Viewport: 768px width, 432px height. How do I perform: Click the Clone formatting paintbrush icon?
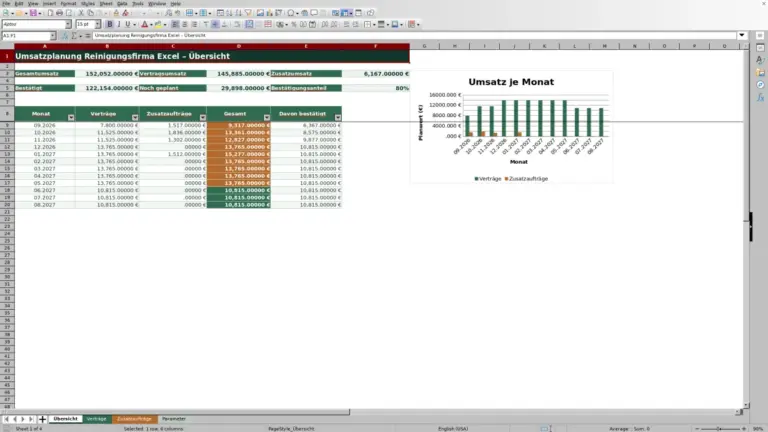116,13
